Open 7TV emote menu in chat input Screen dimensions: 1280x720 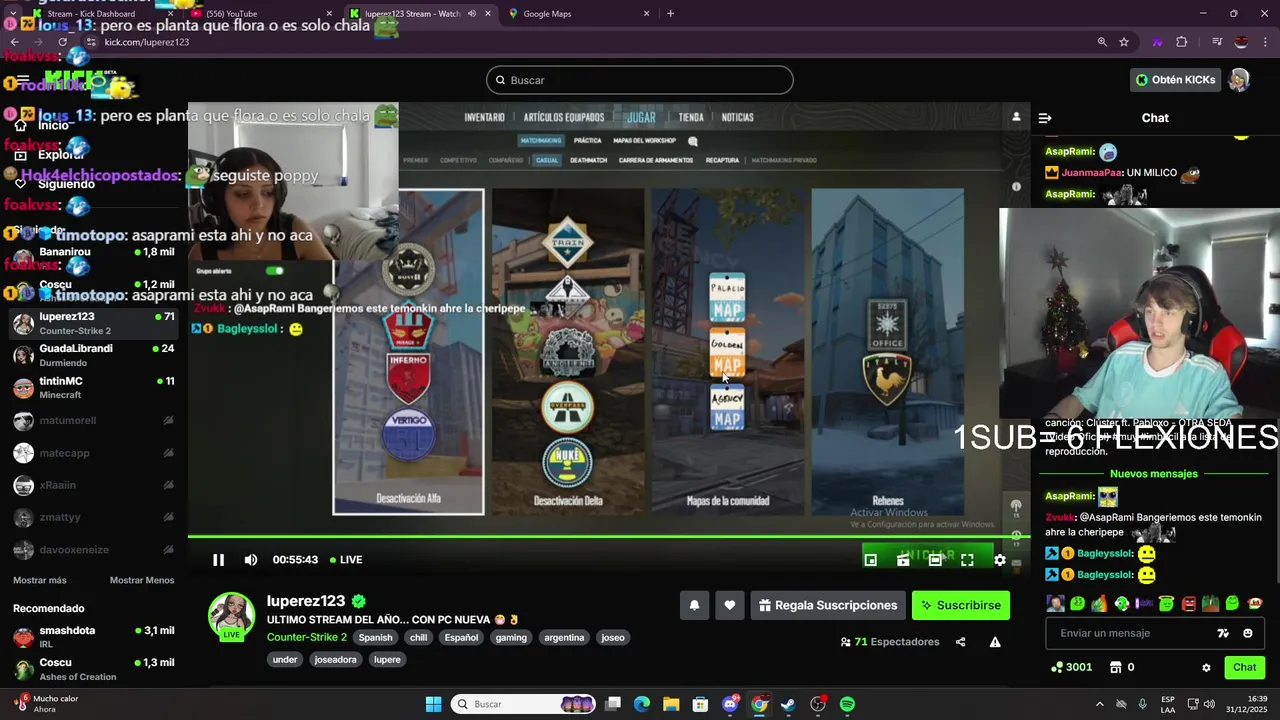1222,633
